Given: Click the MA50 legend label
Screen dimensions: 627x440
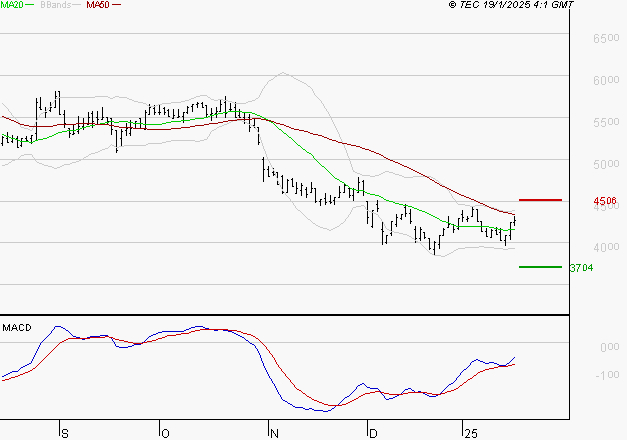Looking at the screenshot, I should [x=98, y=4].
